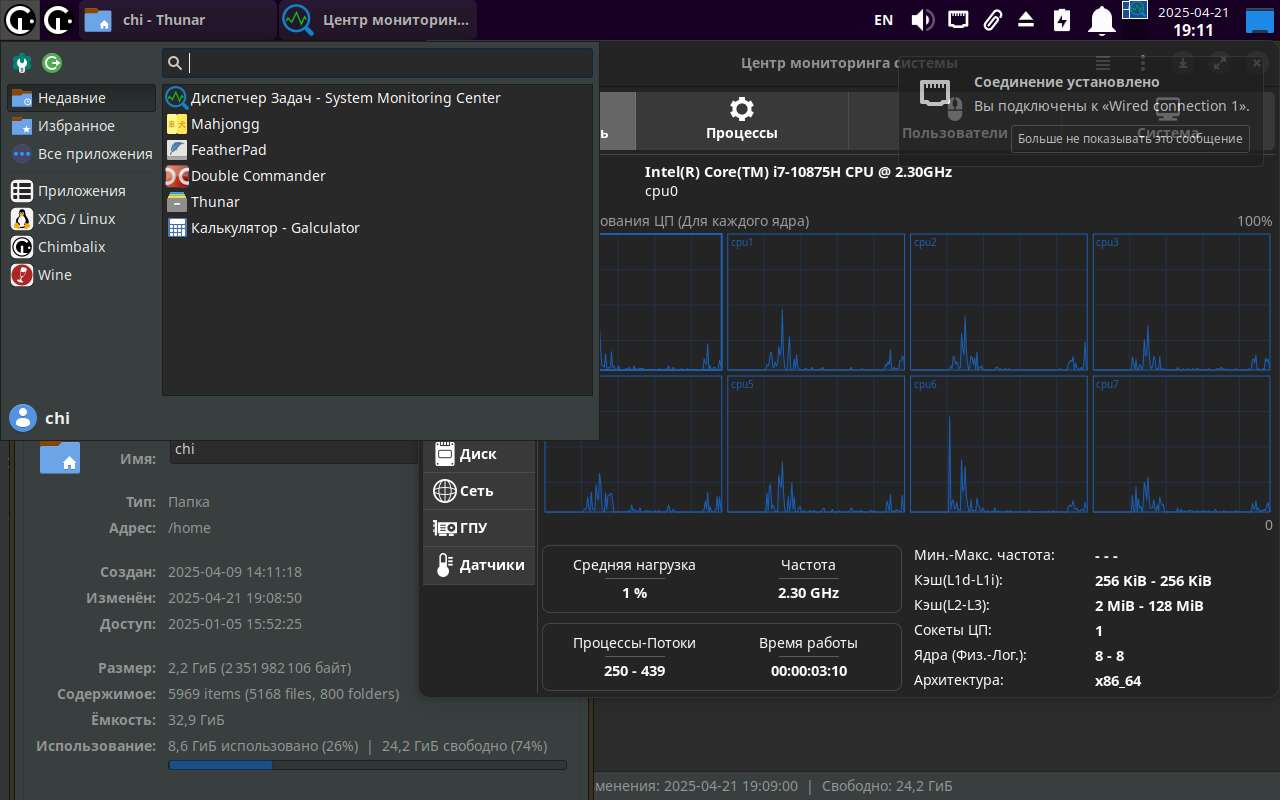
Task: Open the clipboard paperclip tray icon
Action: tap(992, 19)
